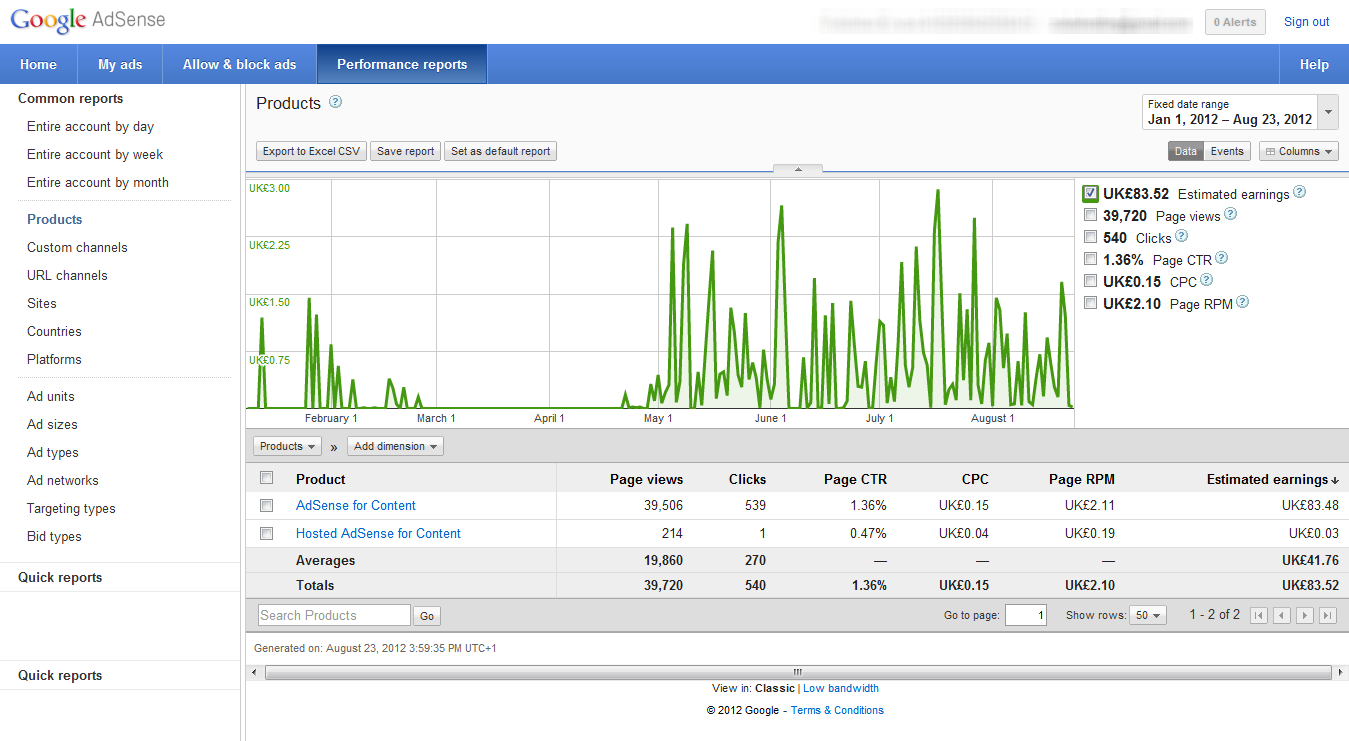Go to first page of results

click(x=1259, y=616)
